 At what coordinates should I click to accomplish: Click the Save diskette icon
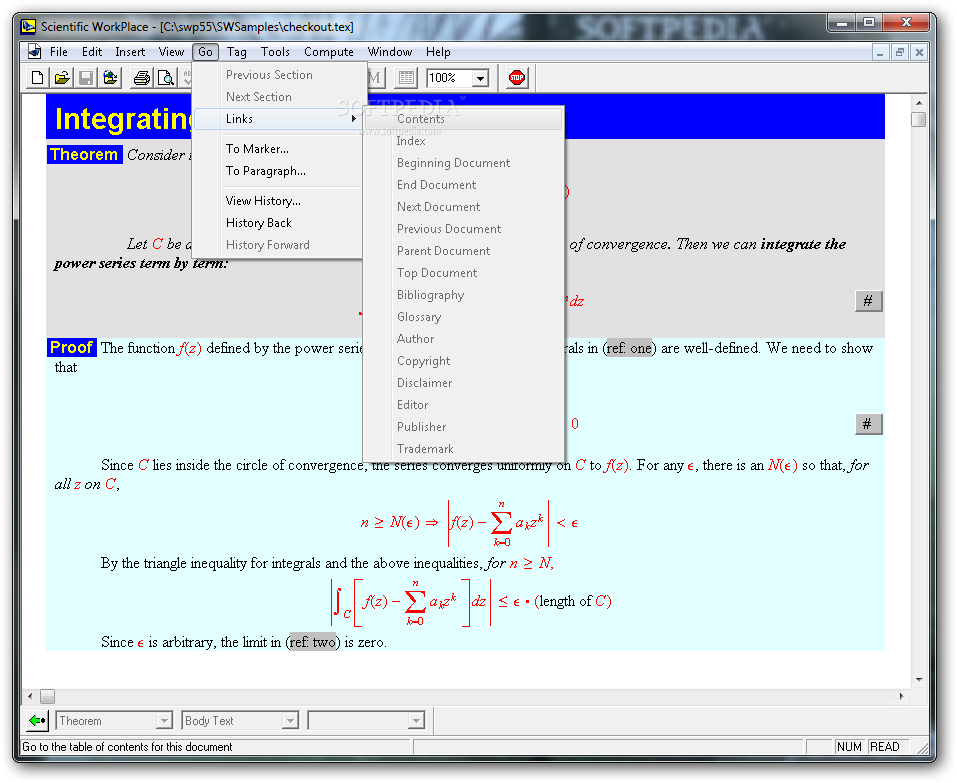(x=86, y=78)
